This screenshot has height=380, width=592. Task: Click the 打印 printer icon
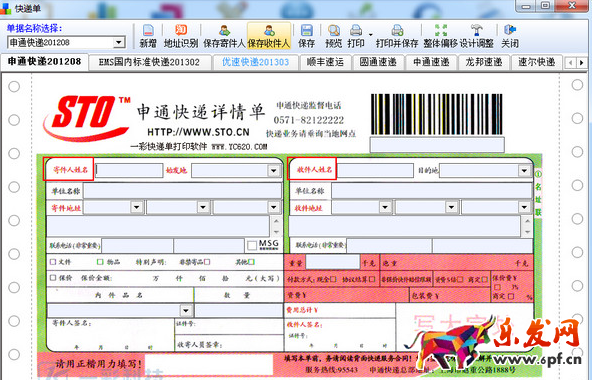coord(356,30)
